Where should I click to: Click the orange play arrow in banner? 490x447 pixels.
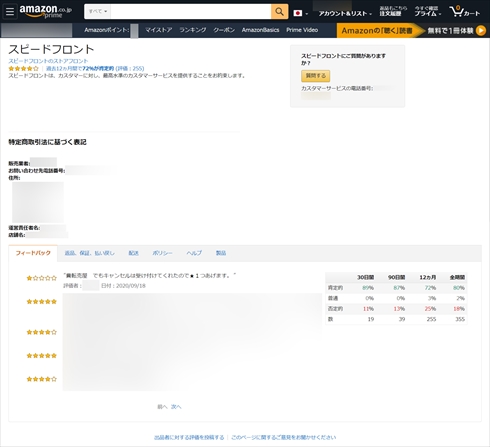tap(481, 30)
